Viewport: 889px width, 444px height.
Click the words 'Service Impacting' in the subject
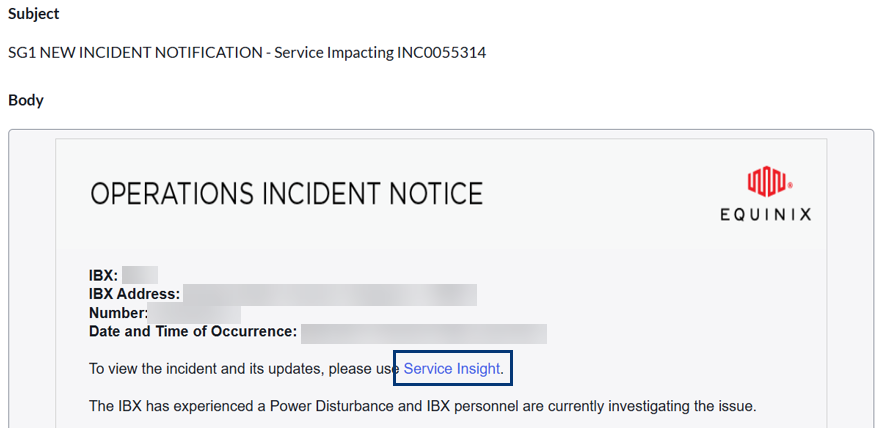click(333, 53)
